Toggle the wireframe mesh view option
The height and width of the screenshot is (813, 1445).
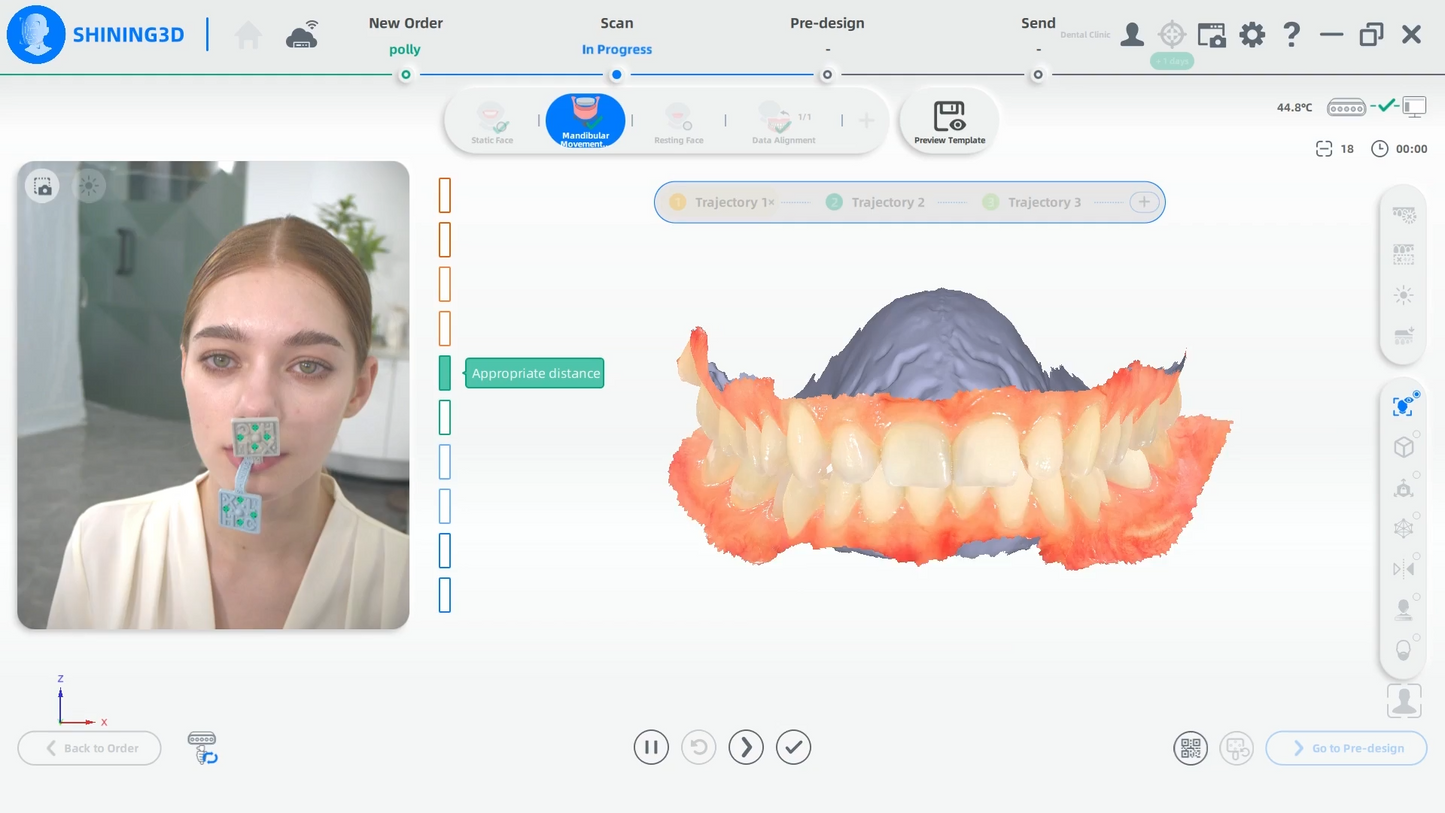(1404, 529)
